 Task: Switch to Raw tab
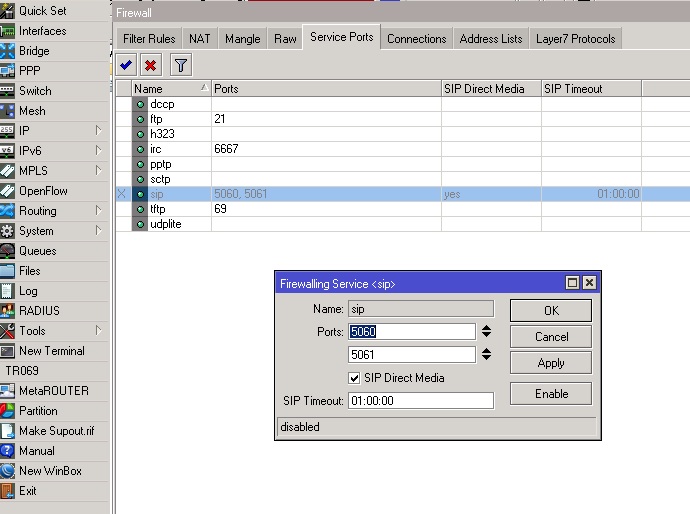pos(285,39)
